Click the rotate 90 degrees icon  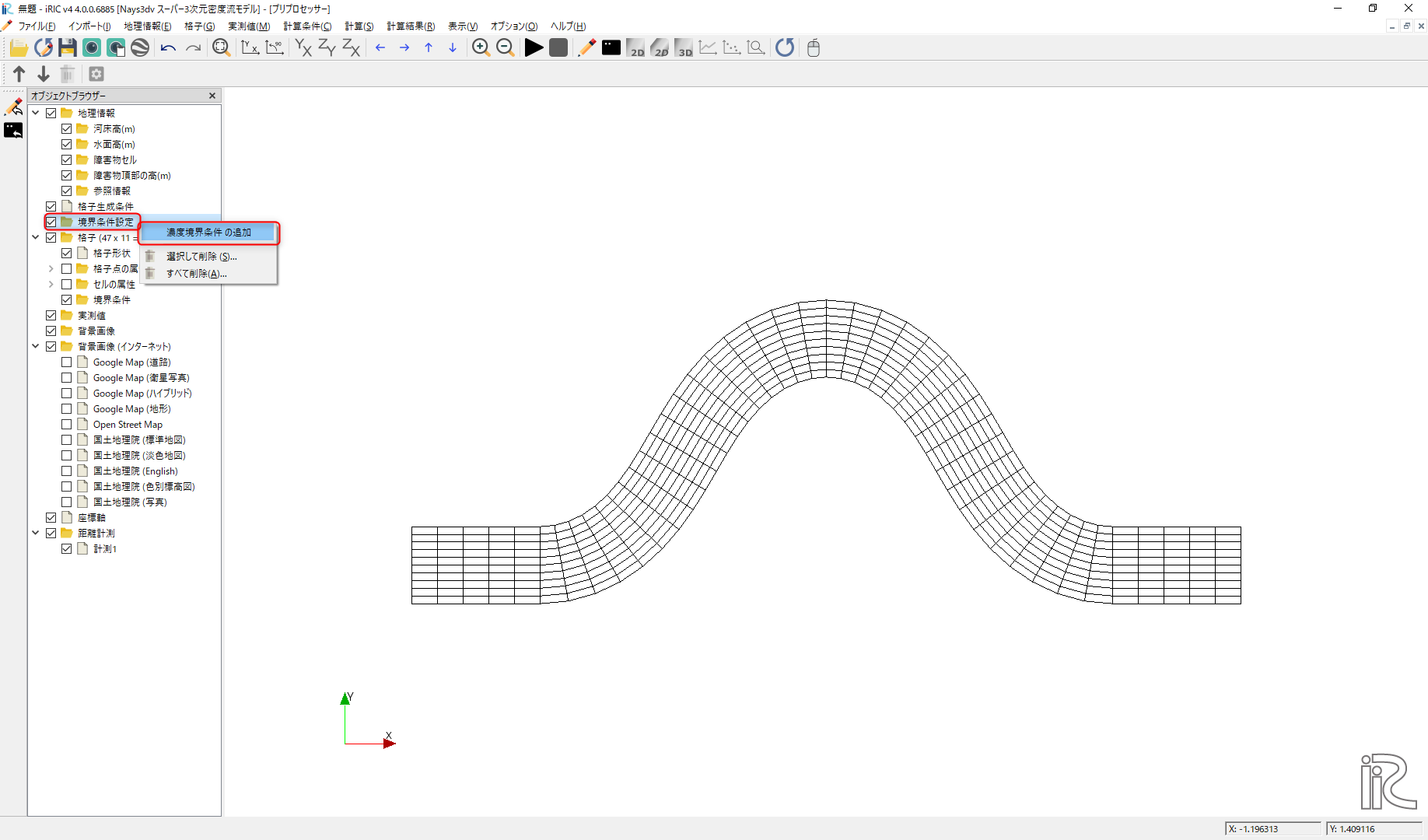click(274, 48)
